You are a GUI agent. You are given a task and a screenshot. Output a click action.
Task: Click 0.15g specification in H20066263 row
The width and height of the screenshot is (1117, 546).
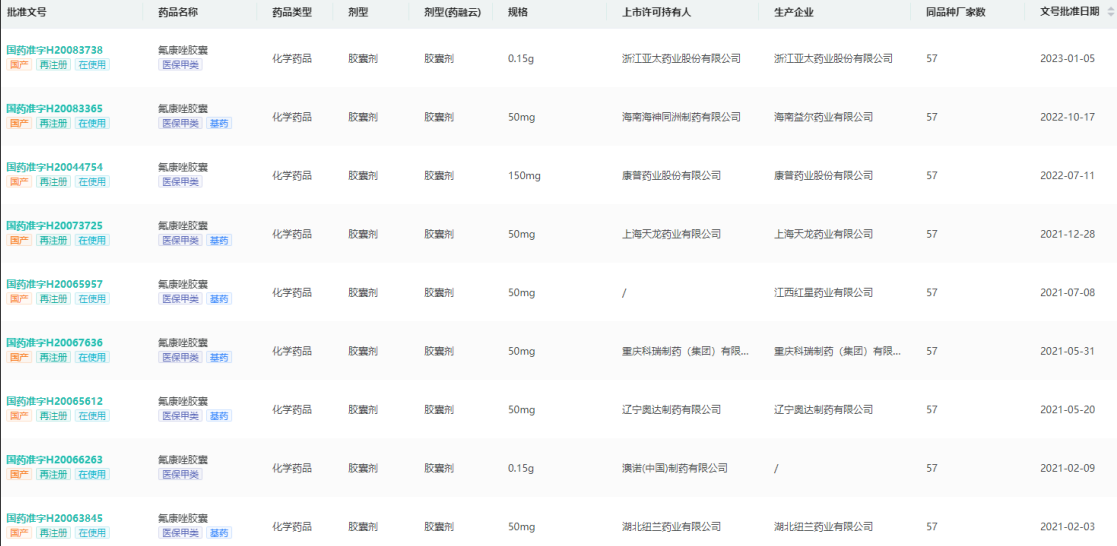[521, 468]
